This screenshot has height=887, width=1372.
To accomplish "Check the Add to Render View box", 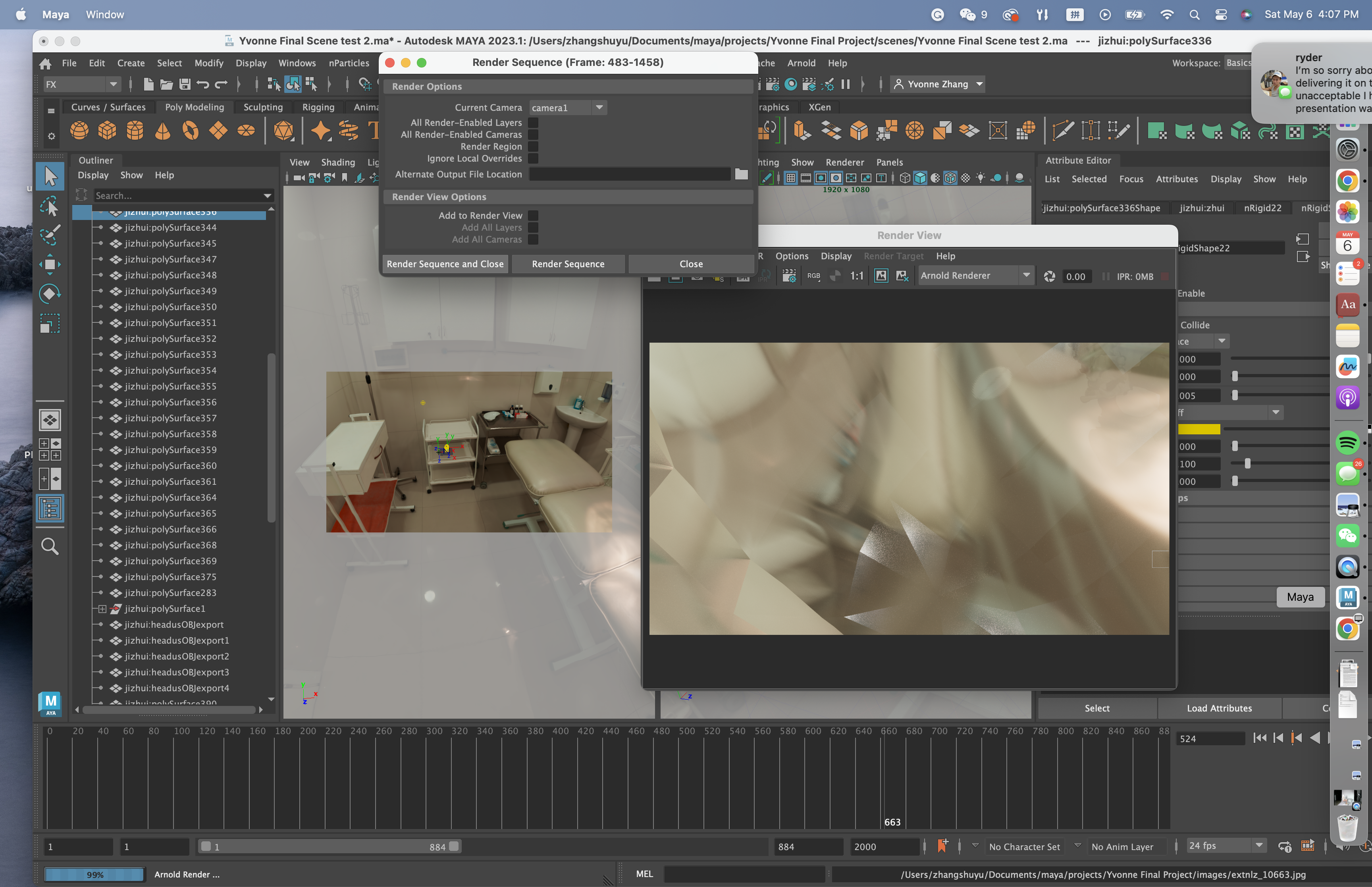I will click(533, 216).
